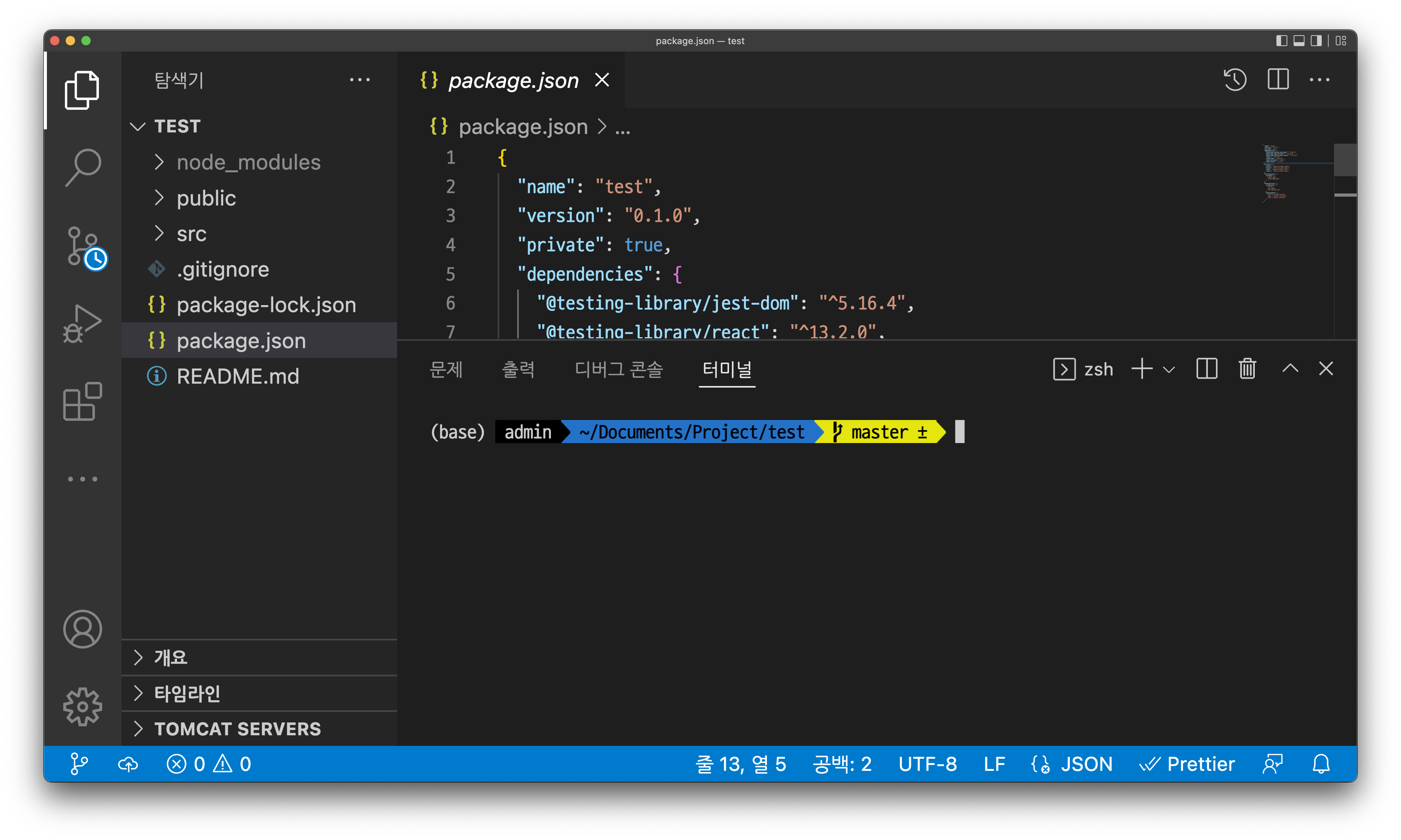Open the Search view in activity bar
This screenshot has height=840, width=1401.
[83, 168]
